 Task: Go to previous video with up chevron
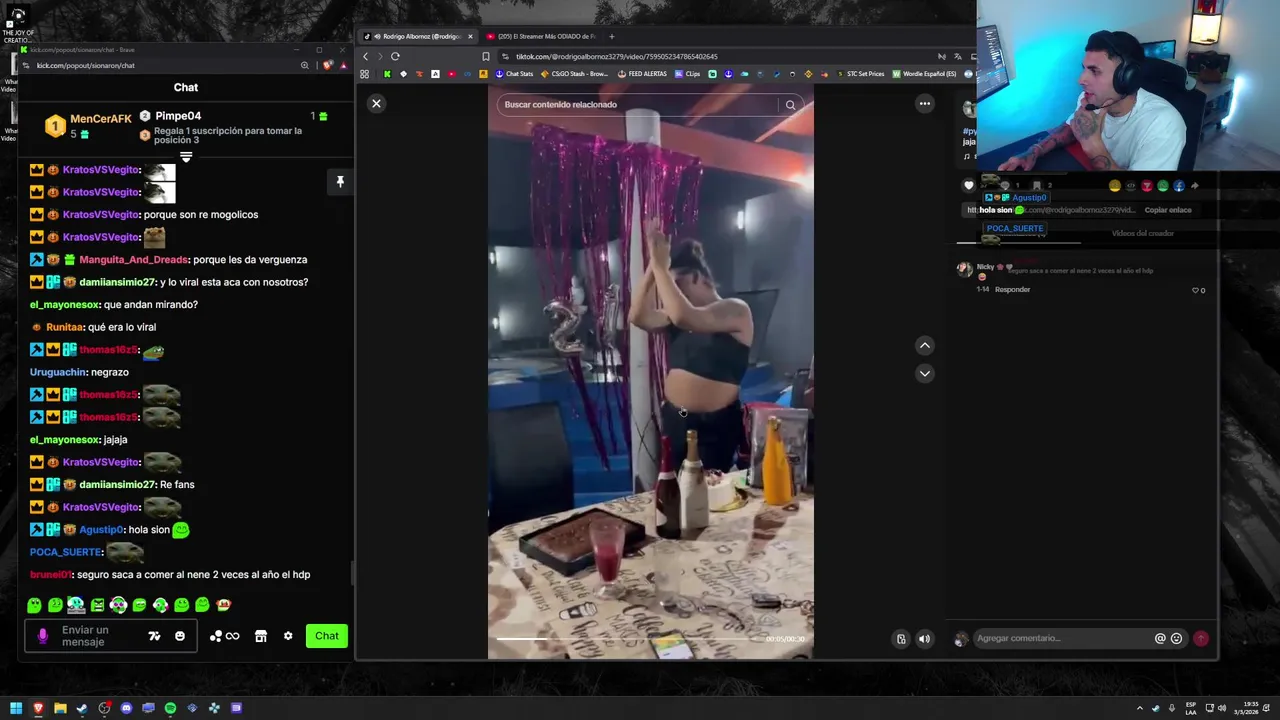click(925, 345)
